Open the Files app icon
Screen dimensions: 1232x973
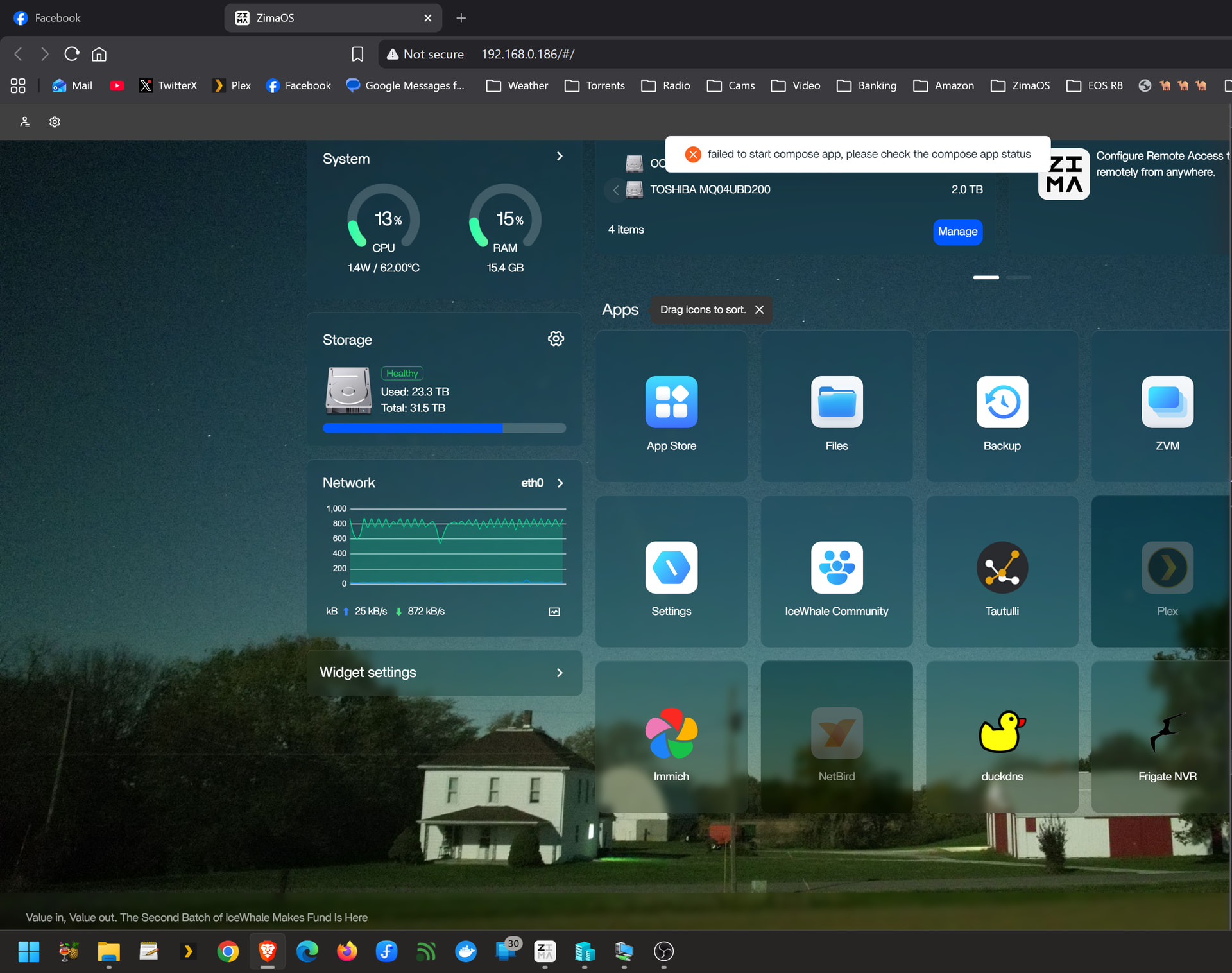click(x=836, y=402)
